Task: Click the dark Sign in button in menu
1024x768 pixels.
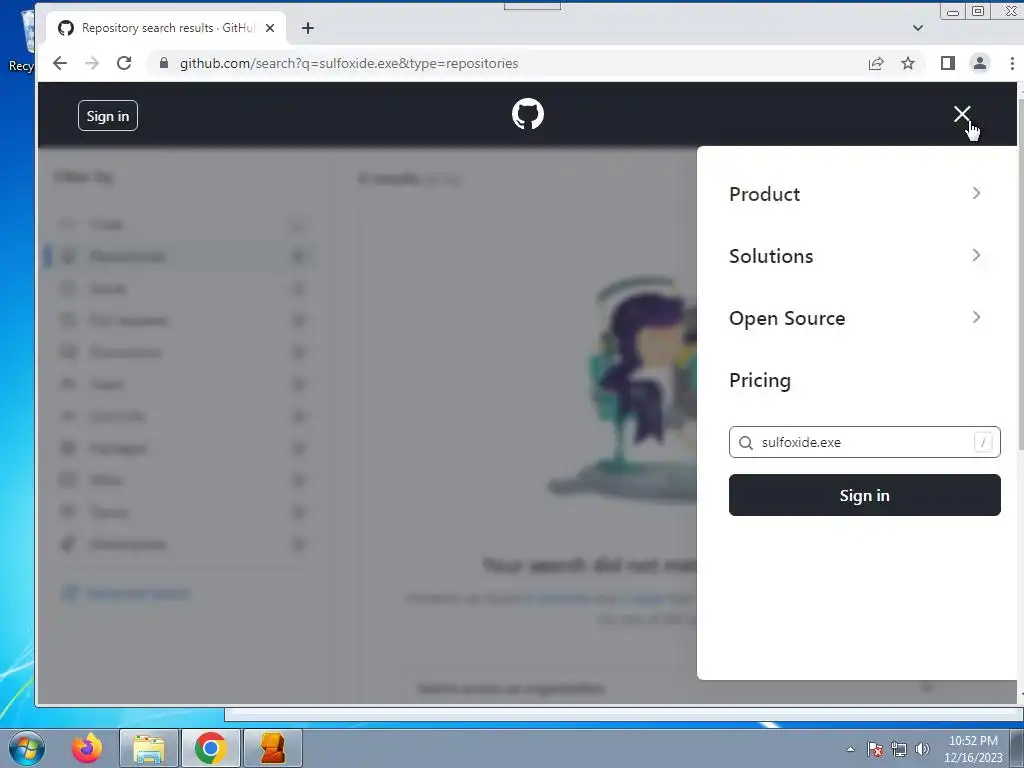Action: coord(865,495)
